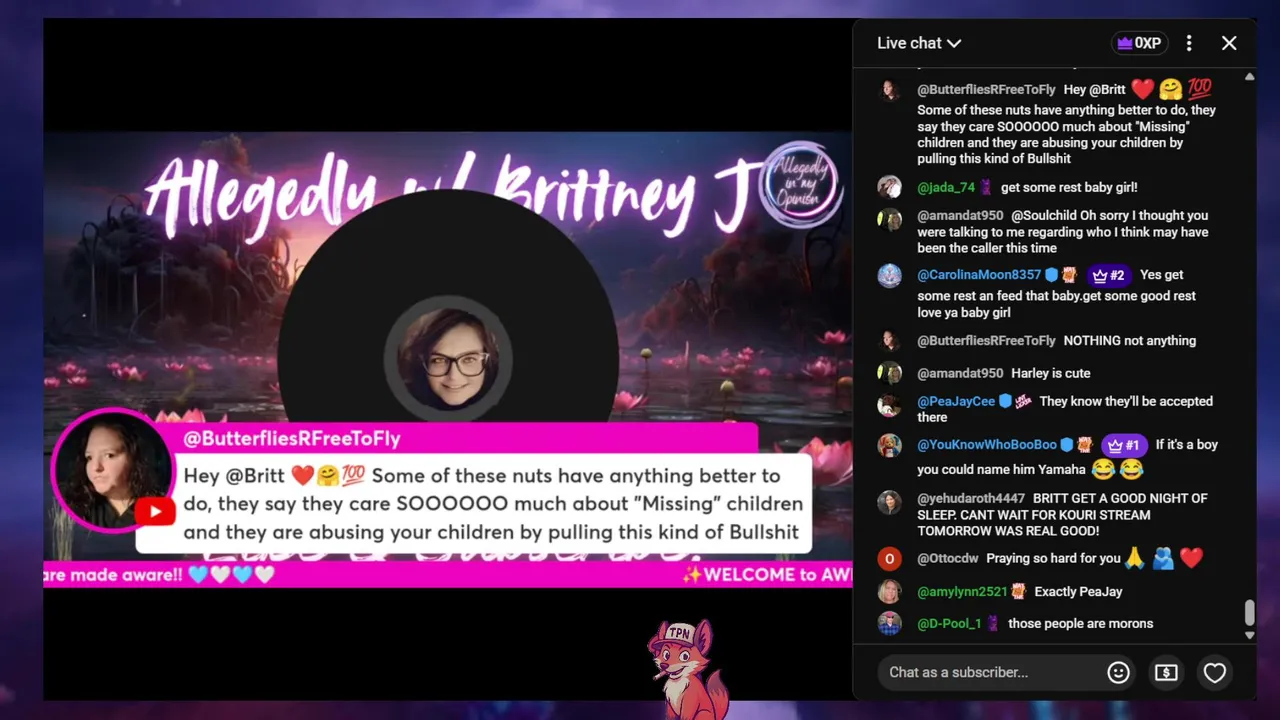1280x720 pixels.
Task: Click @amylynn2521 orange member badge
Action: click(1018, 591)
